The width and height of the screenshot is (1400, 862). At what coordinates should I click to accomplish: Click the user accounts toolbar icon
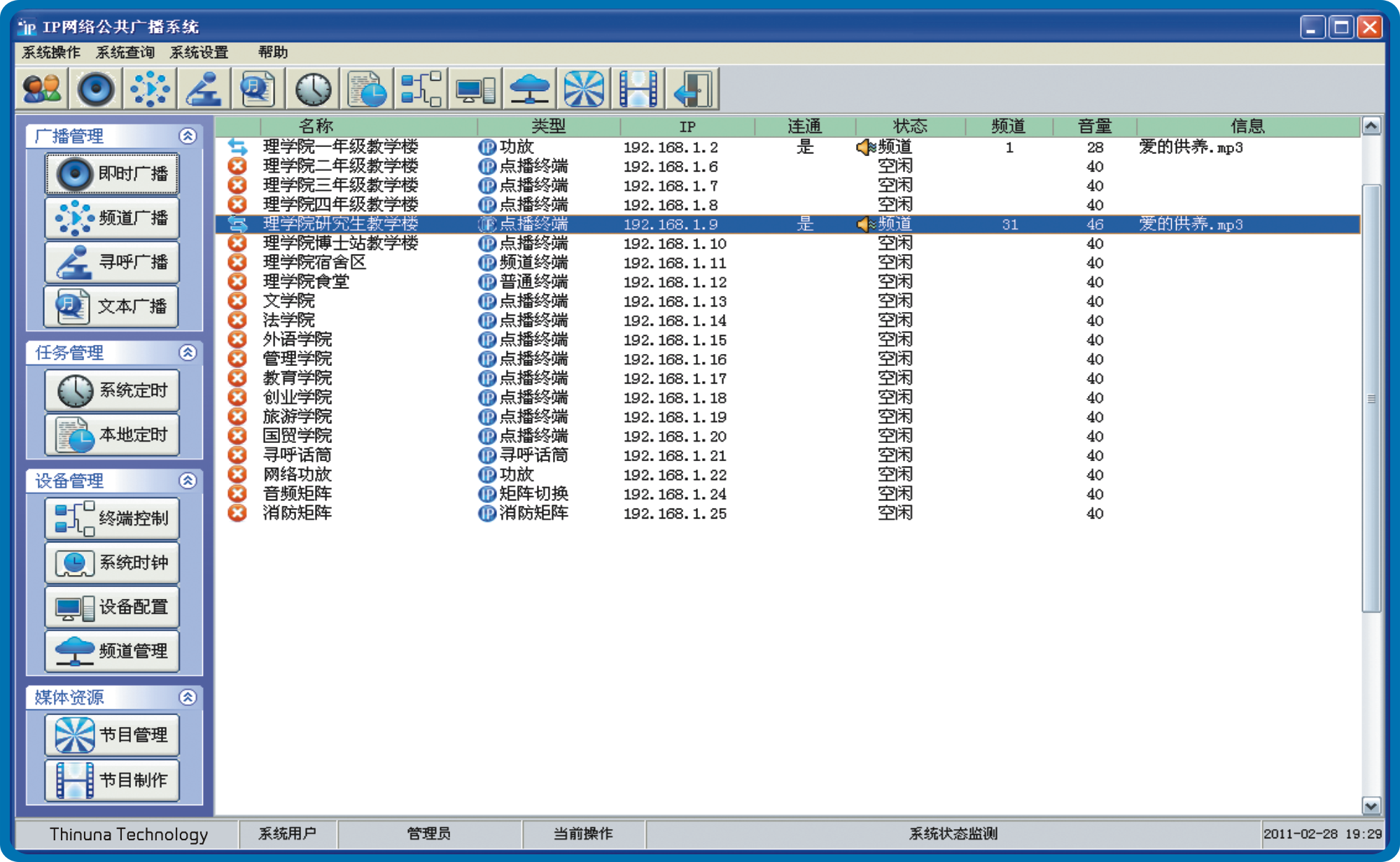coord(42,89)
